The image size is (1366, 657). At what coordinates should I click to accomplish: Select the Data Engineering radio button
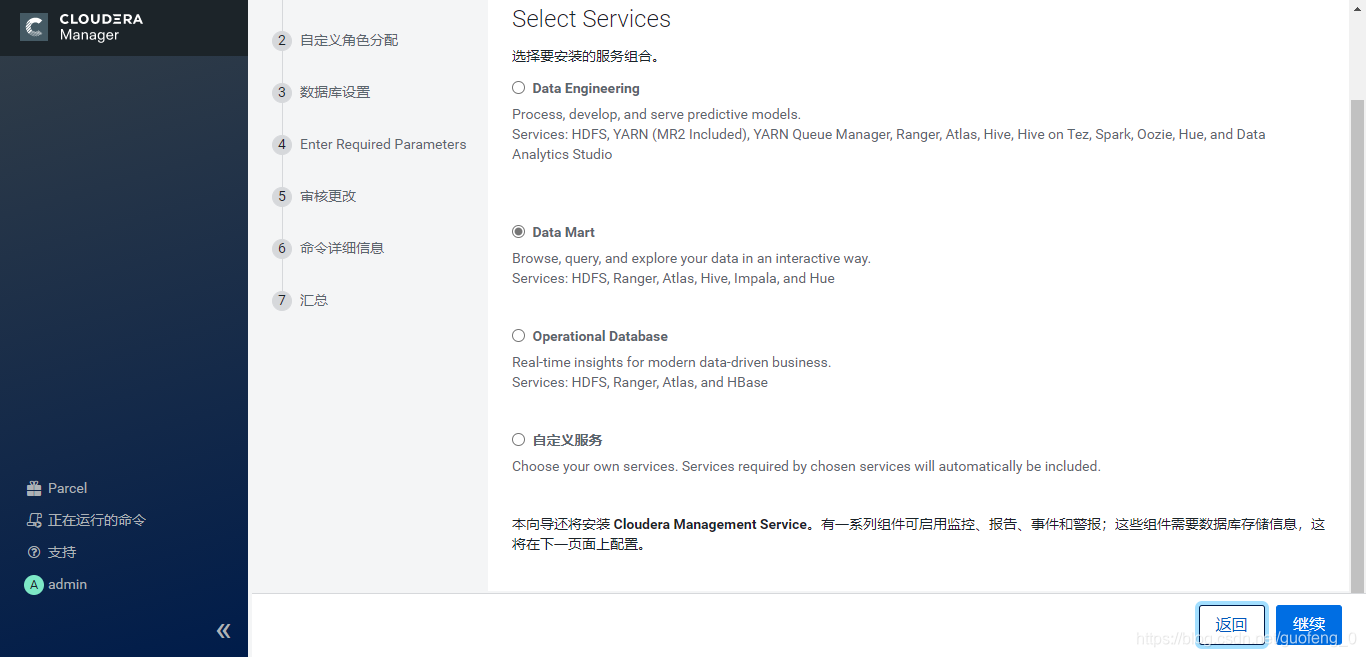[518, 88]
